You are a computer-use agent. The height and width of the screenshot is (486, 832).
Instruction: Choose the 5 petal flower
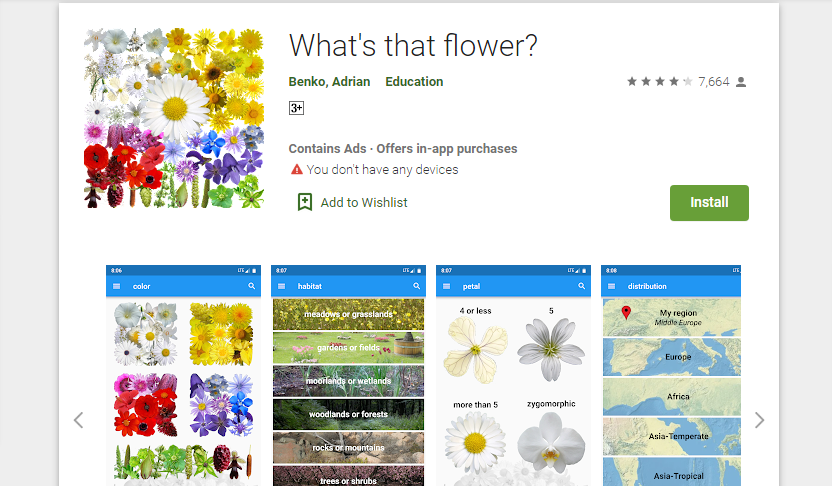click(x=551, y=349)
